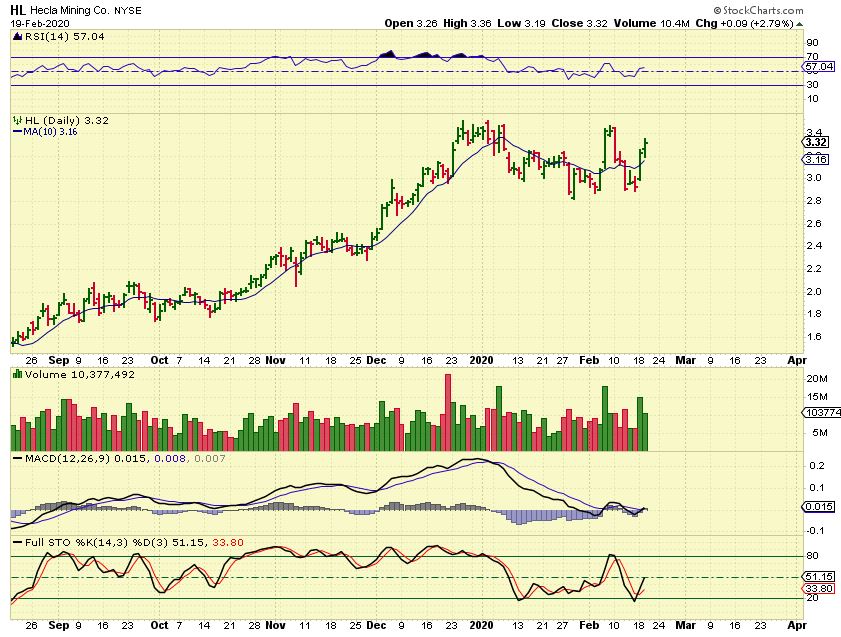Click the green up-arrow beside change percent
Viewport: 841px width, 637px height.
(x=800, y=24)
